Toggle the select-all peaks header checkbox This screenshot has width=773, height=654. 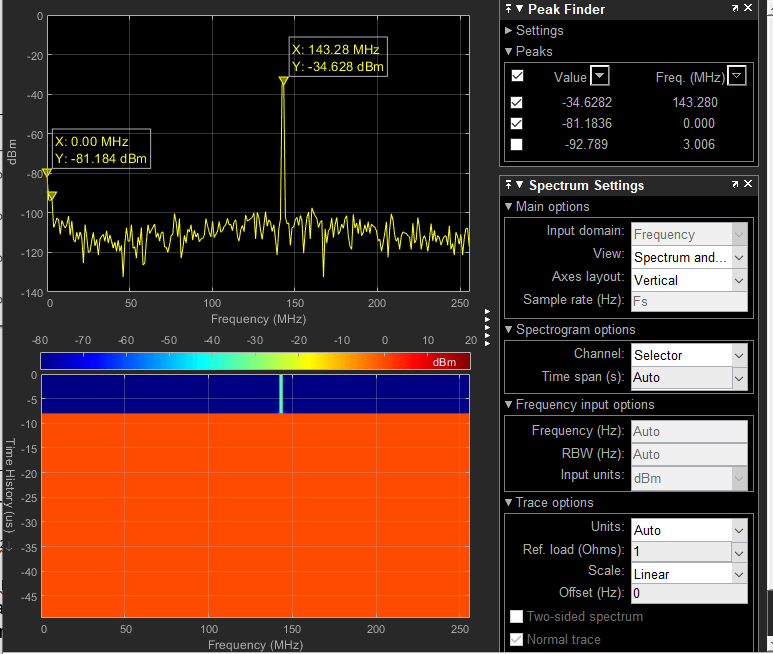517,76
